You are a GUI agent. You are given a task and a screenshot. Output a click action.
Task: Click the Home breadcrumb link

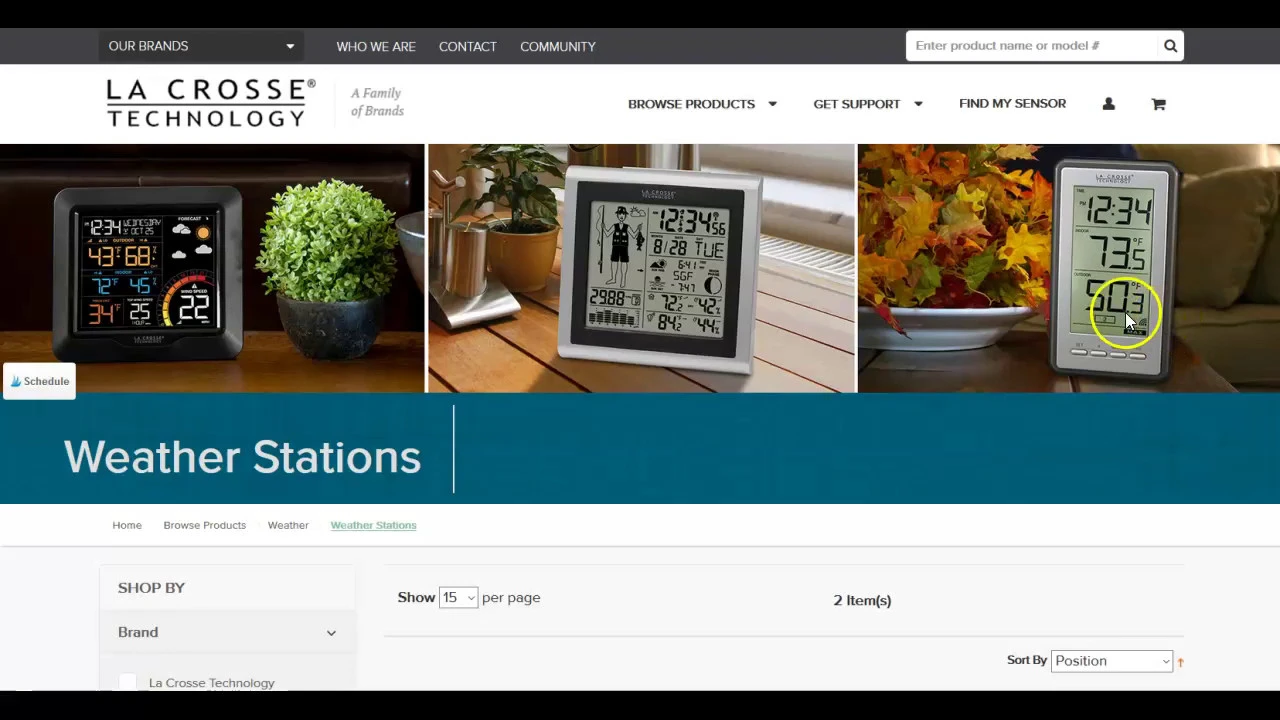pos(127,525)
